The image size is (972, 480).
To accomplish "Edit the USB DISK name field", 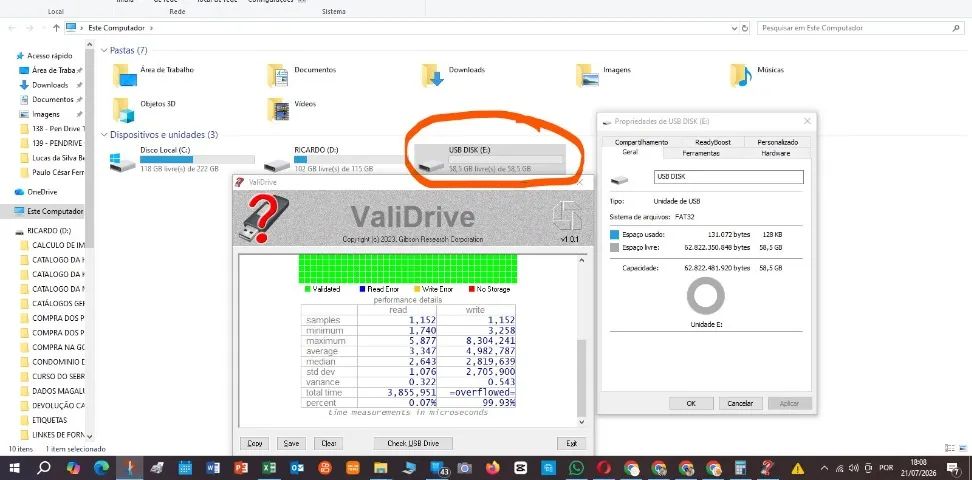I will (729, 177).
